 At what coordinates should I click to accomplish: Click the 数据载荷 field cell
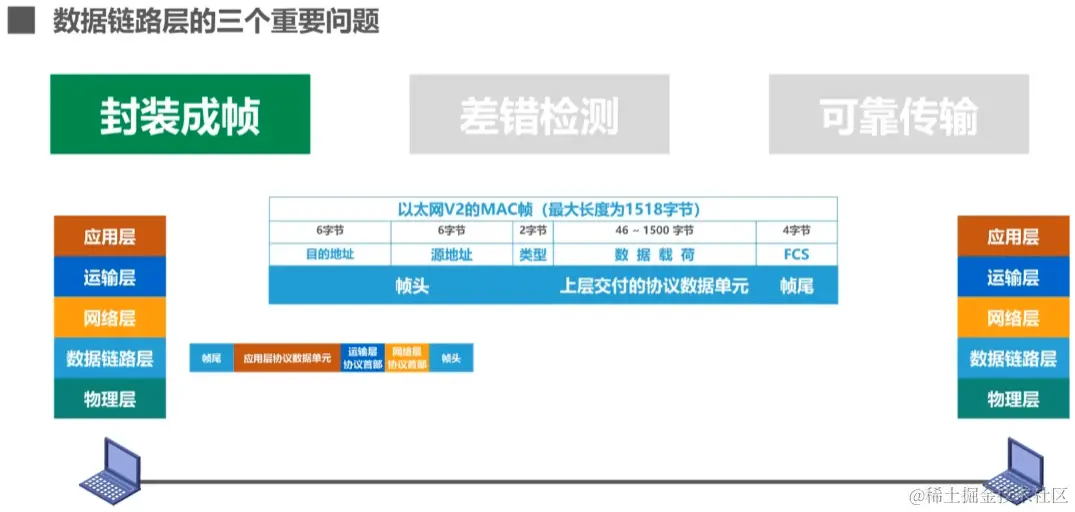pyautogui.click(x=655, y=254)
